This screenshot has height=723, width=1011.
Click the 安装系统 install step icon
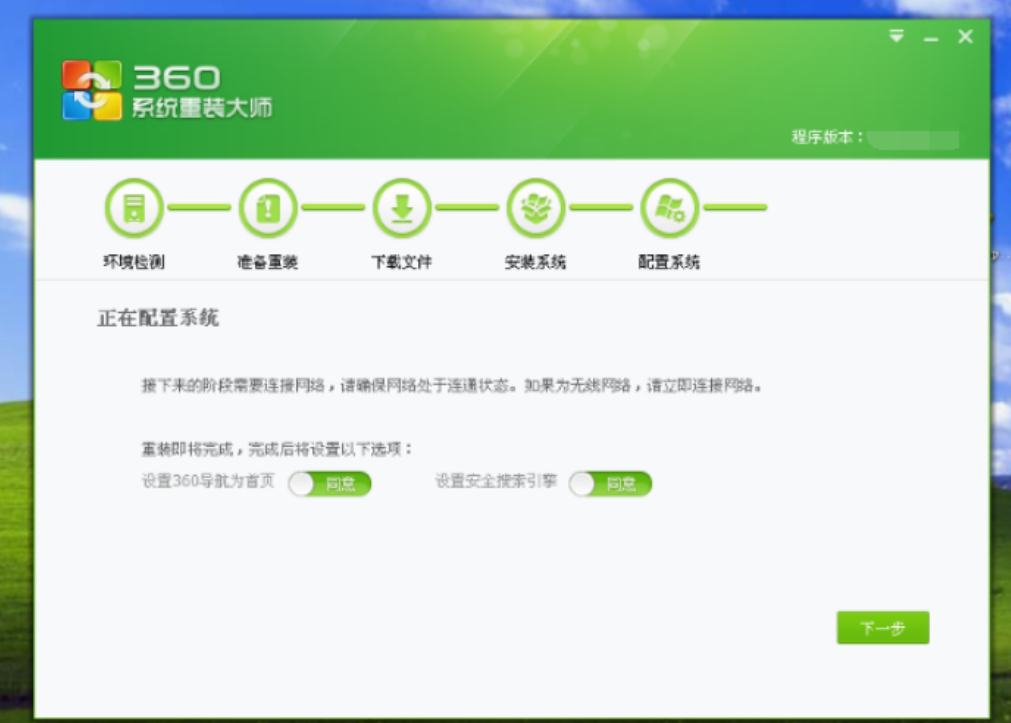point(536,206)
